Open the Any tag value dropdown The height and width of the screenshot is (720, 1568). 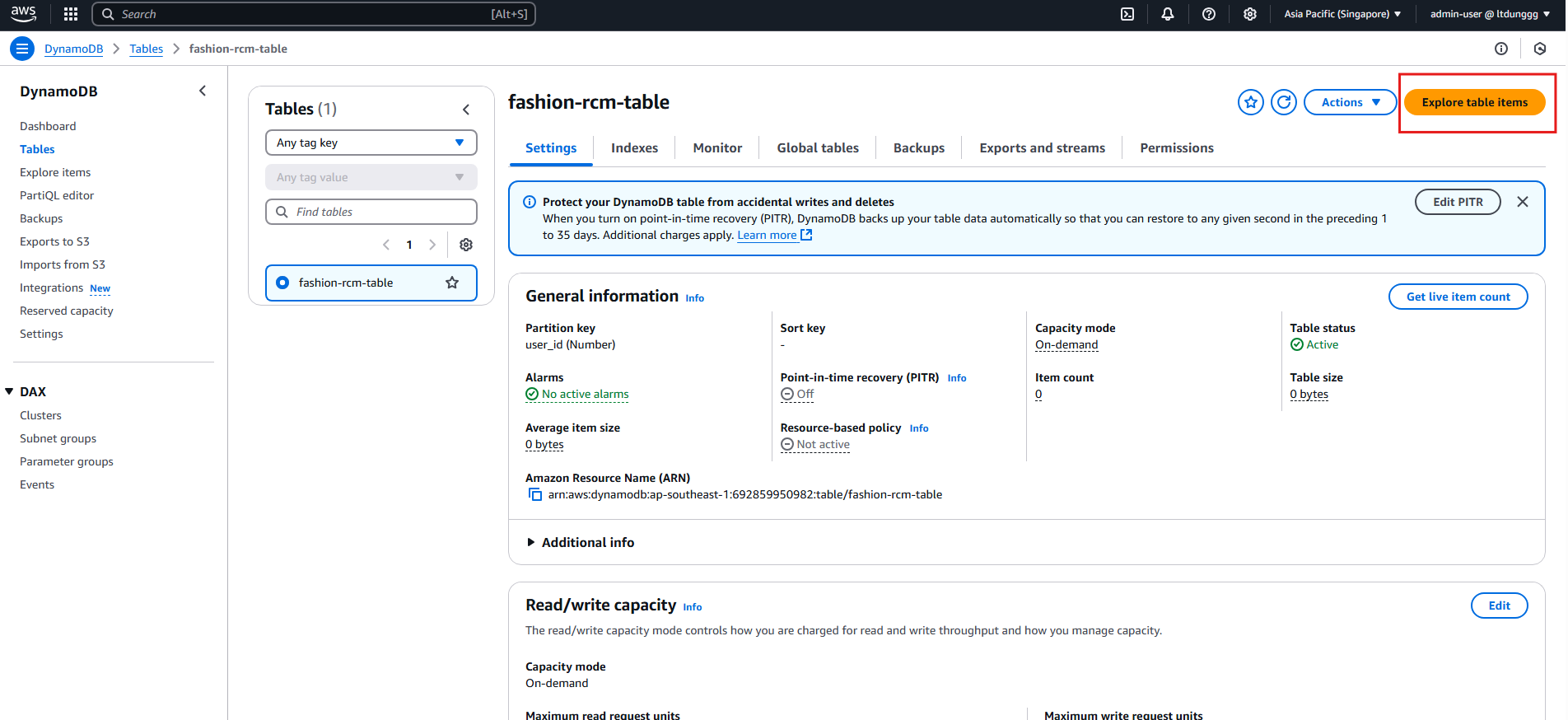click(371, 177)
